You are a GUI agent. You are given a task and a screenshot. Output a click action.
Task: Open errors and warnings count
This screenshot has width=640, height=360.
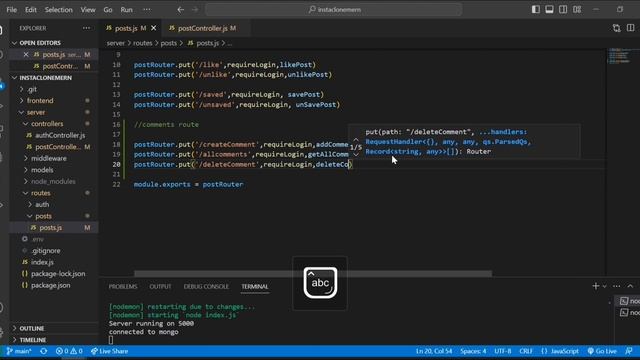coord(69,351)
